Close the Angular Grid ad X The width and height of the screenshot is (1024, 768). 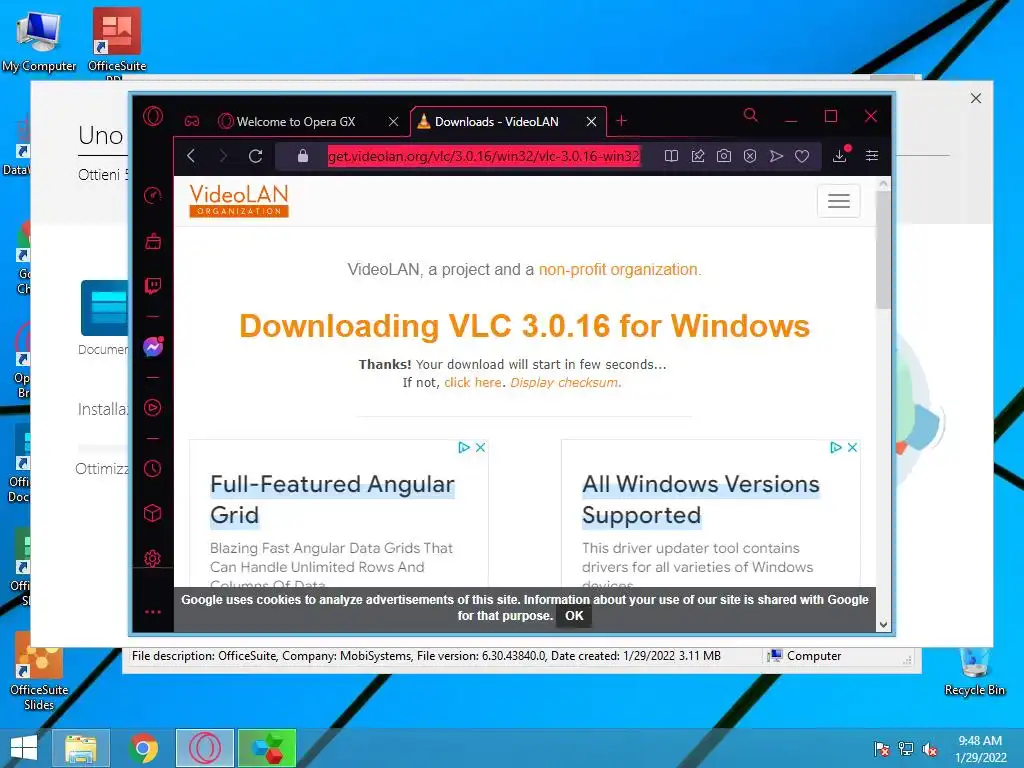(x=481, y=447)
